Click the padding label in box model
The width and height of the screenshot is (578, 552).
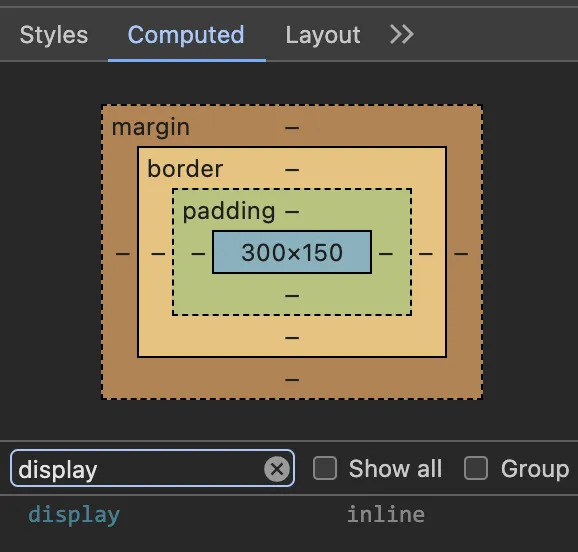(229, 212)
